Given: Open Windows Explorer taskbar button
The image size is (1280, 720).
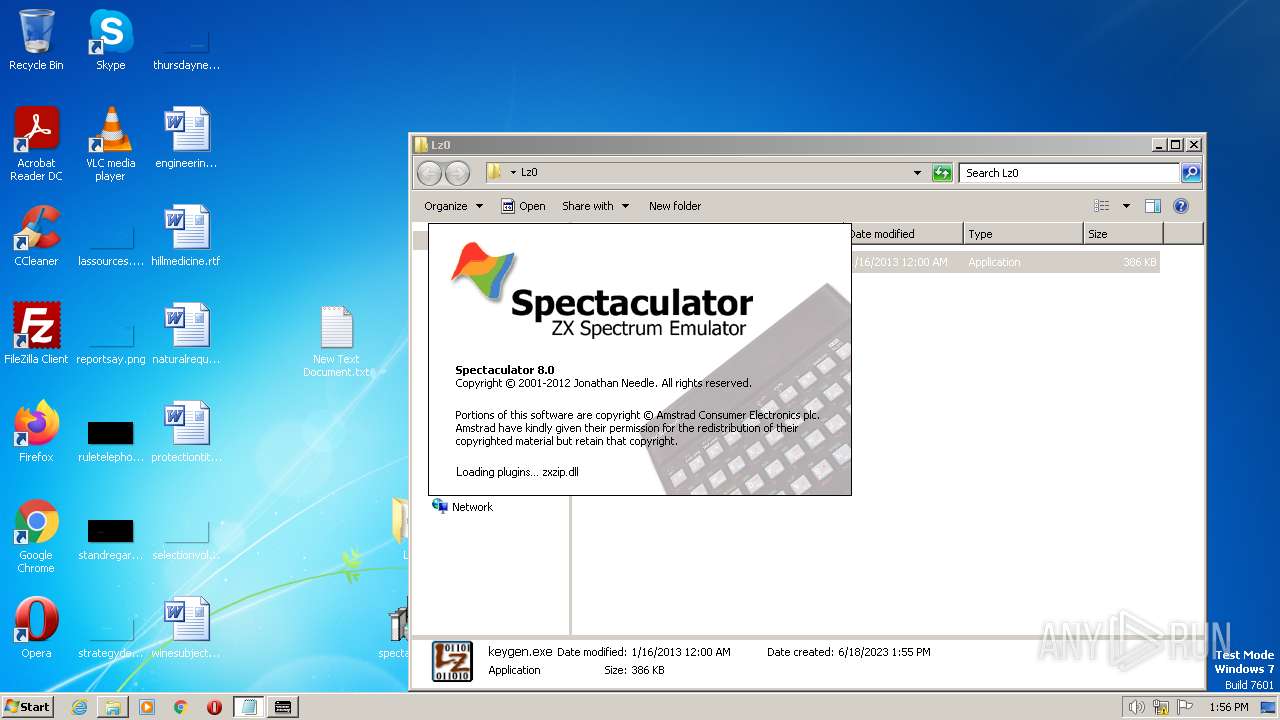Looking at the screenshot, I should (x=113, y=707).
